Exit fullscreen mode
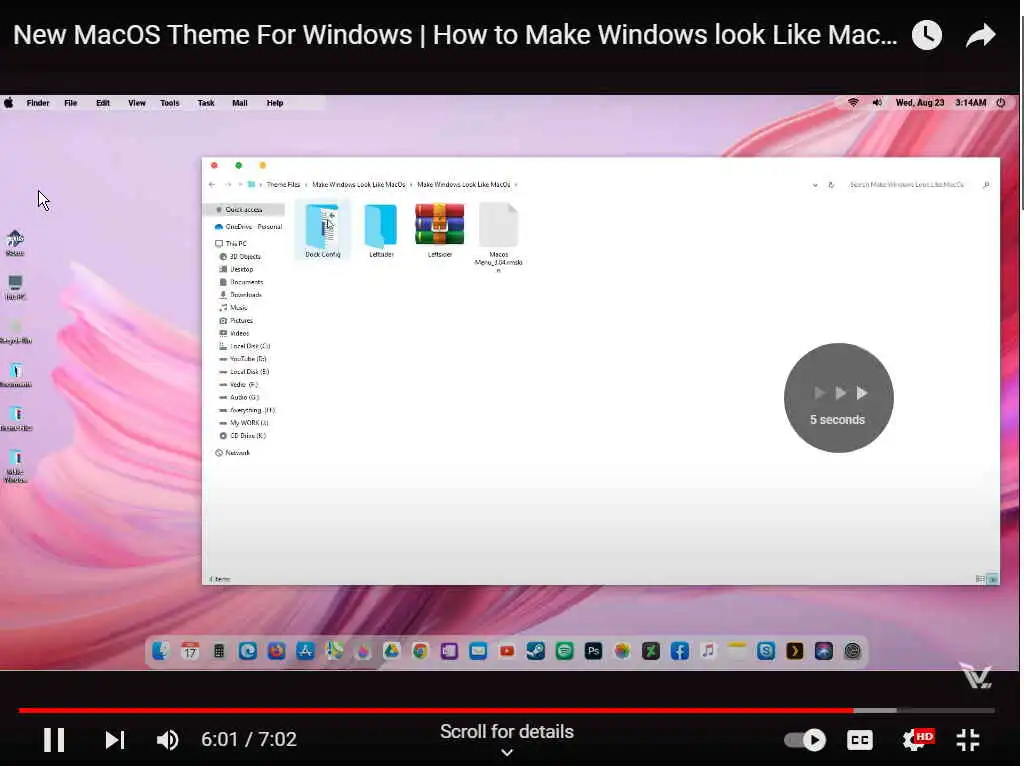The image size is (1024, 766). [968, 740]
